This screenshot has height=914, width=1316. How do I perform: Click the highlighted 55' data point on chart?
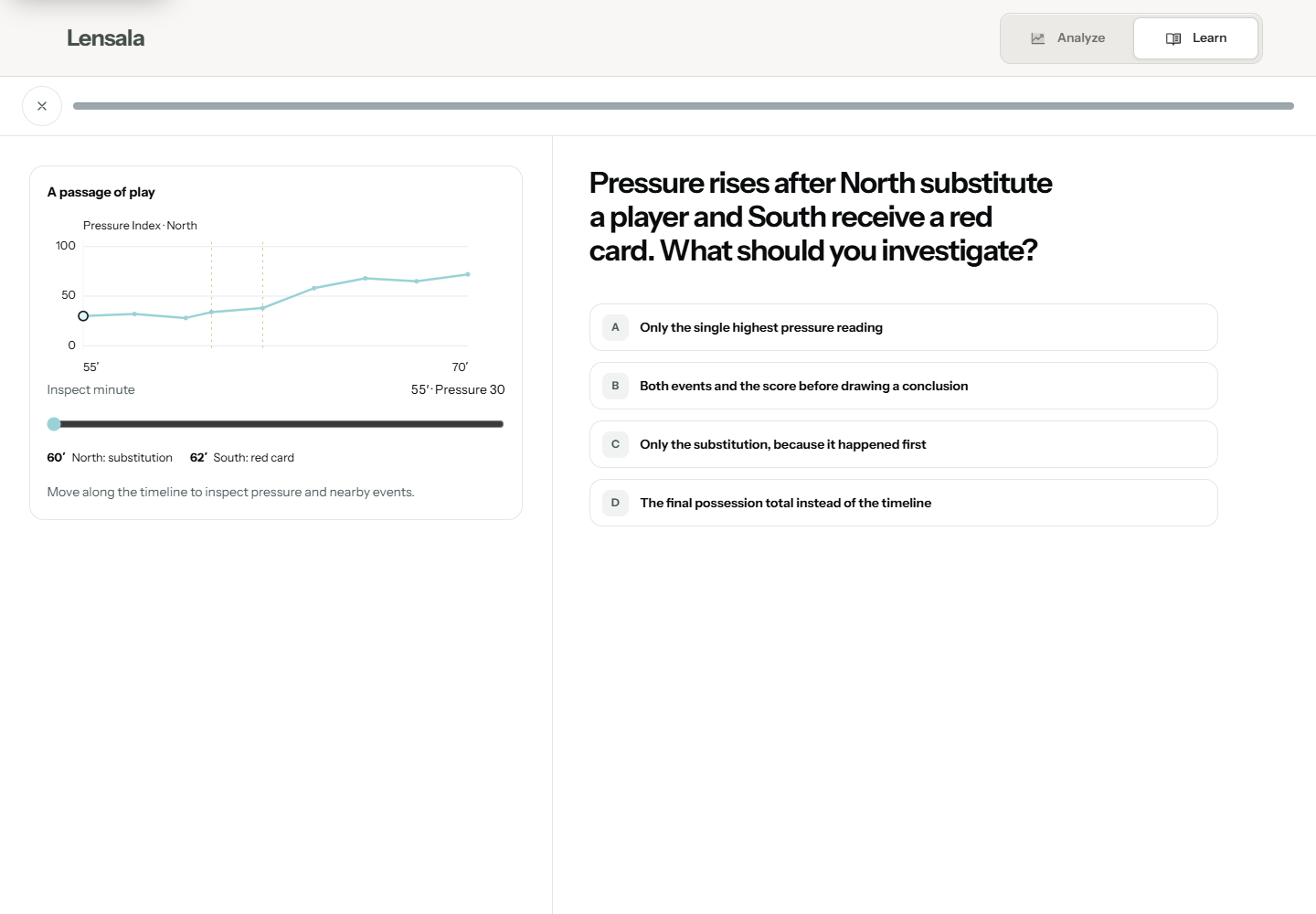83,316
